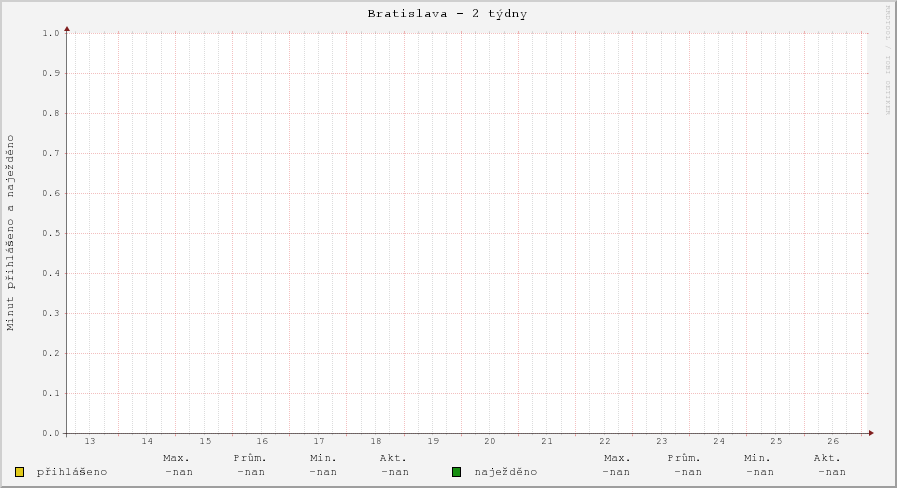Select the naježděno legend label

tap(505, 472)
